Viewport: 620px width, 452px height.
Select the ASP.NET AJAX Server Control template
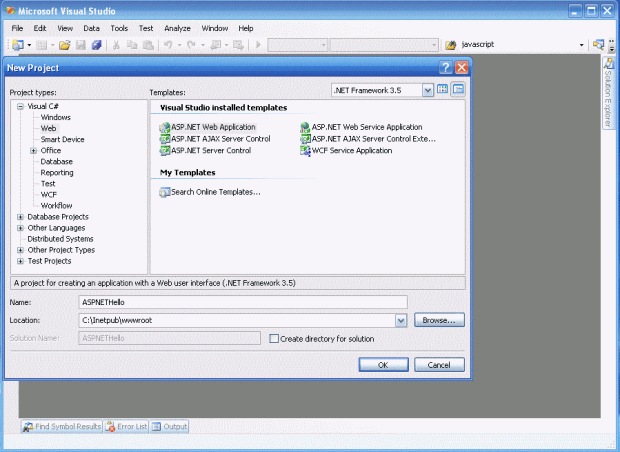[x=215, y=139]
